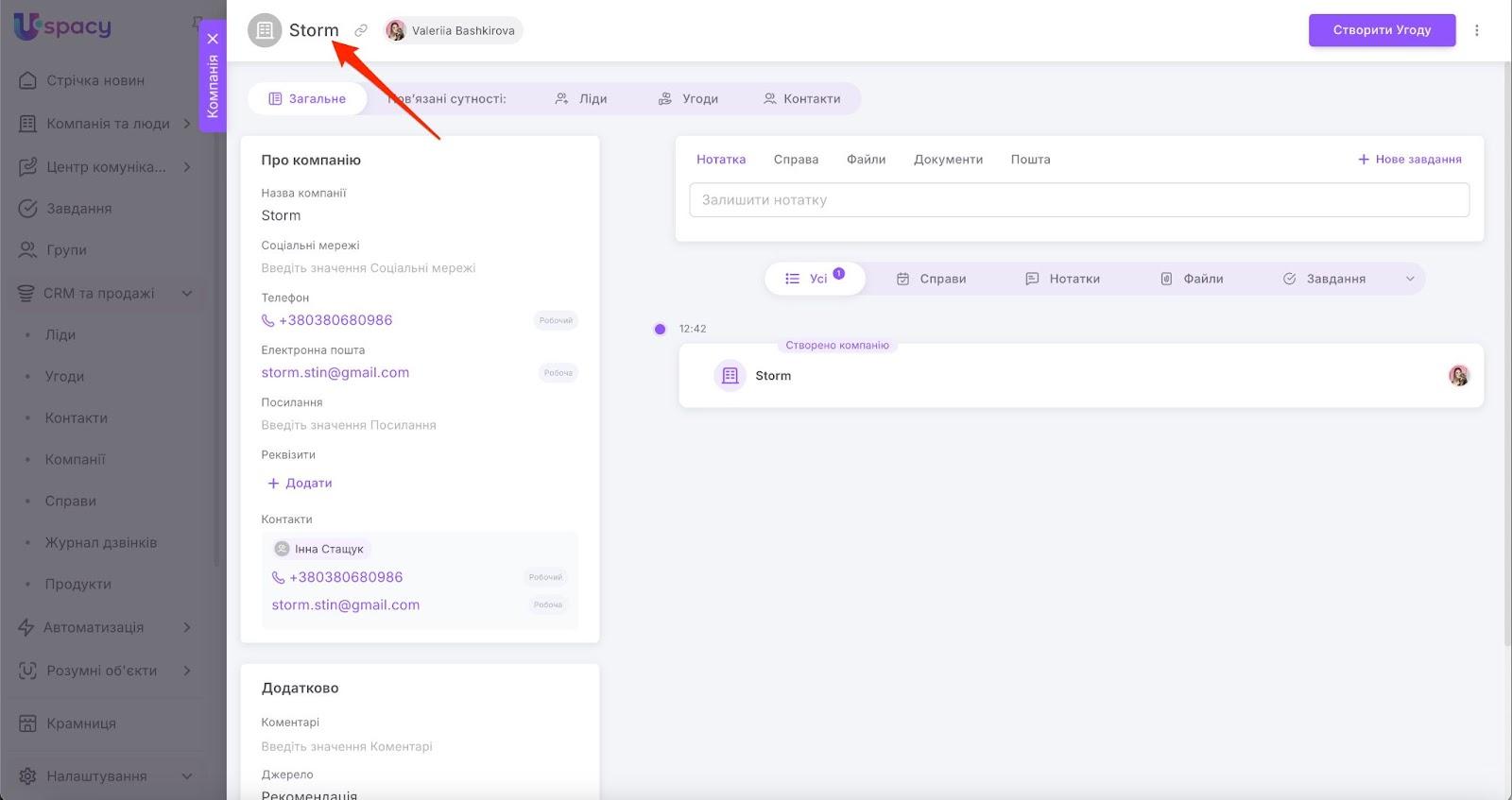
Task: Click the Залишити нотатку input field
Action: point(1078,200)
